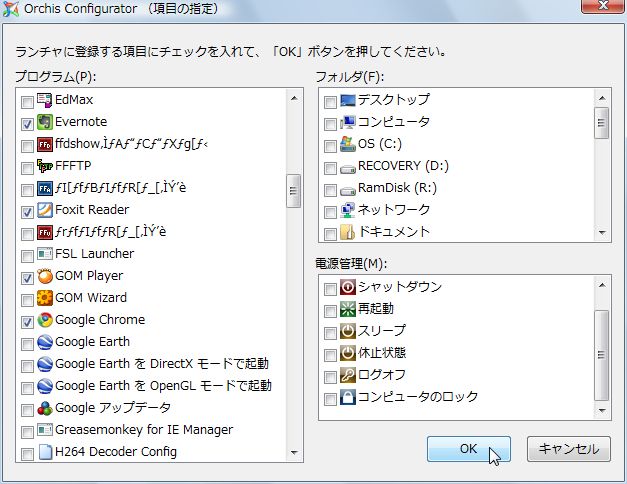
Task: Click program list scrollbar down arrow
Action: tap(294, 453)
